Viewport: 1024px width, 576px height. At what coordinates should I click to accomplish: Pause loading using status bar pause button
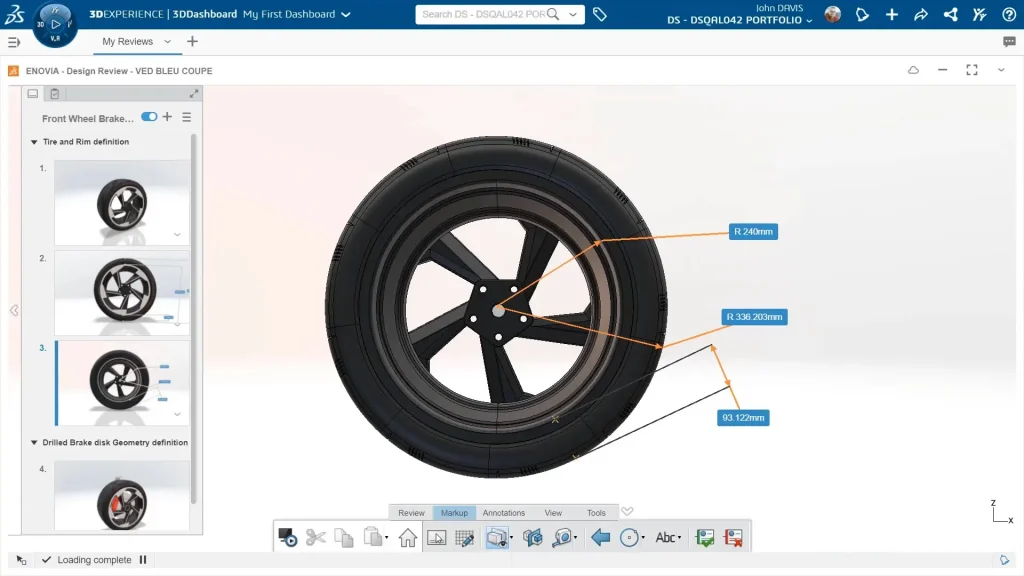143,560
